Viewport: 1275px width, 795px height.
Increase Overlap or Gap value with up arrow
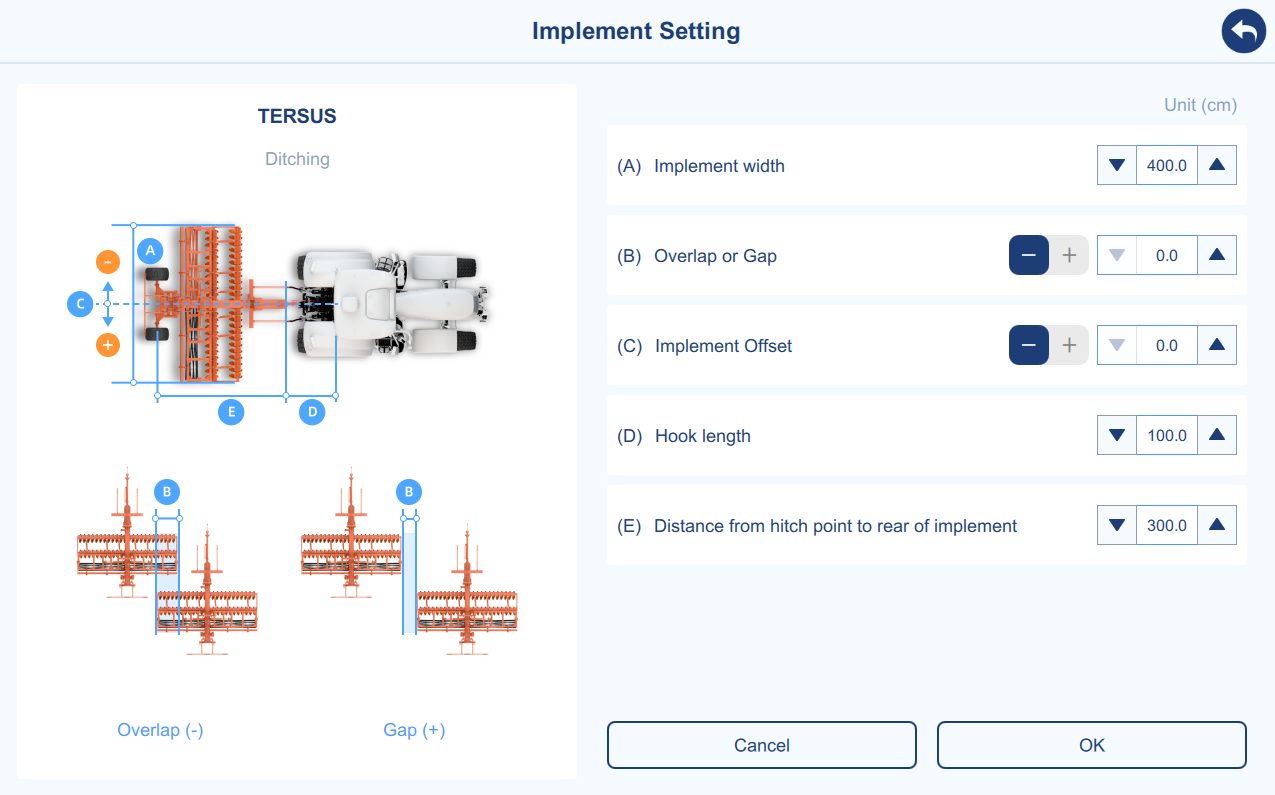(1217, 255)
